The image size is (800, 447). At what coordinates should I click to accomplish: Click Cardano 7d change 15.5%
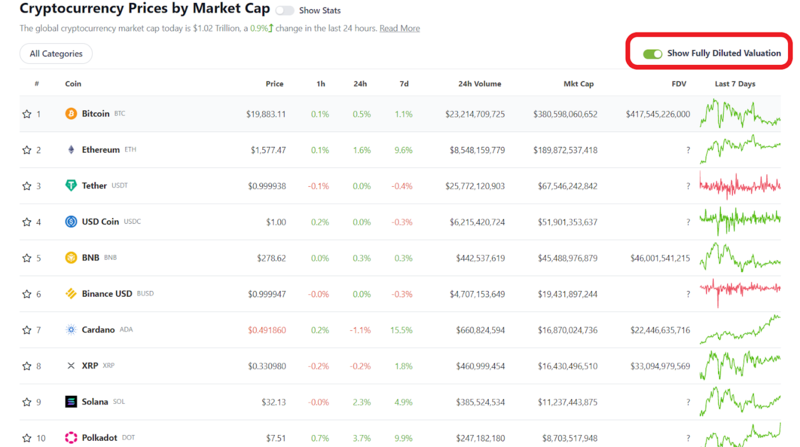(x=401, y=330)
